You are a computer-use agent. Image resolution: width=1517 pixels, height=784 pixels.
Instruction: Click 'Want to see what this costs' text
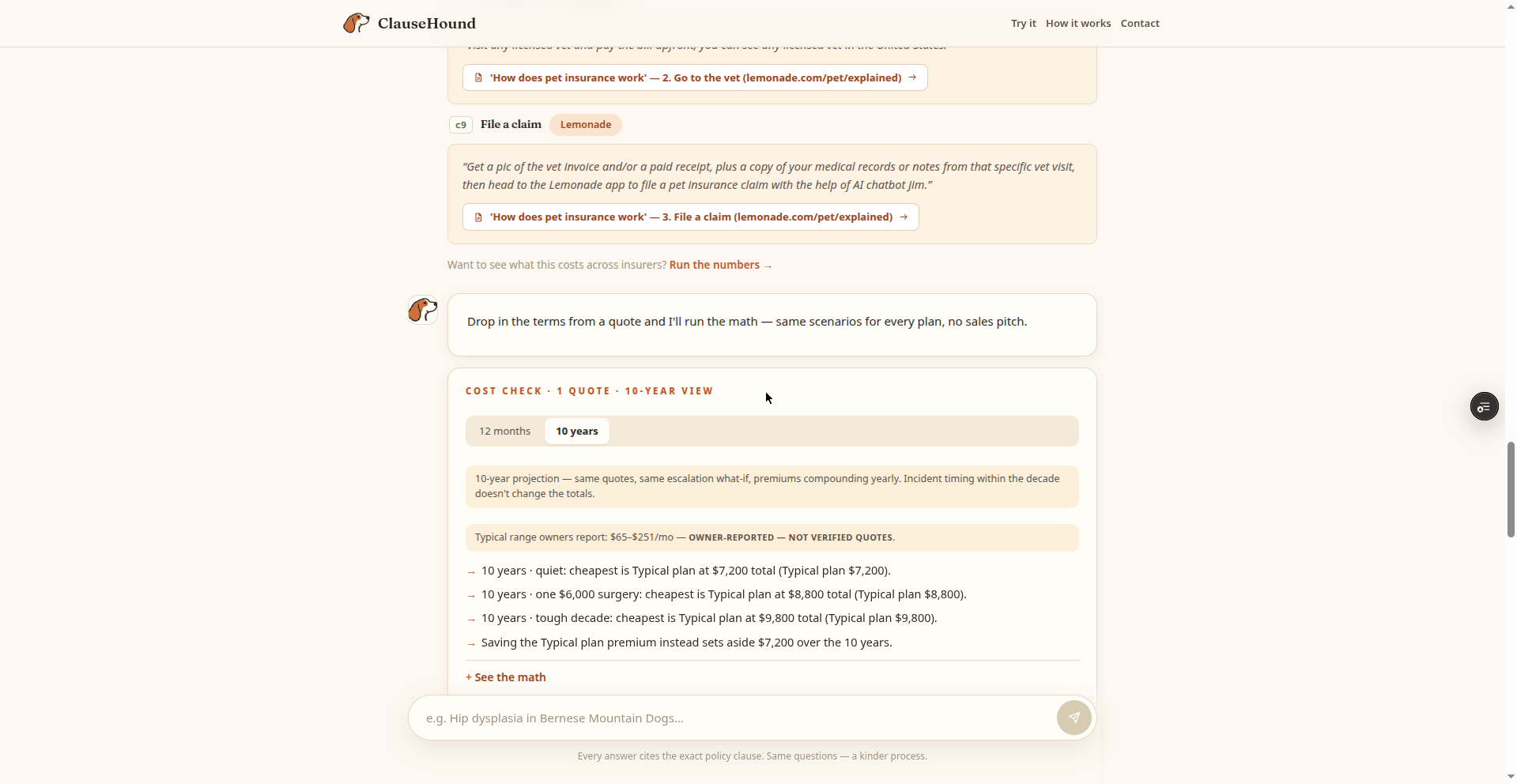click(x=557, y=265)
